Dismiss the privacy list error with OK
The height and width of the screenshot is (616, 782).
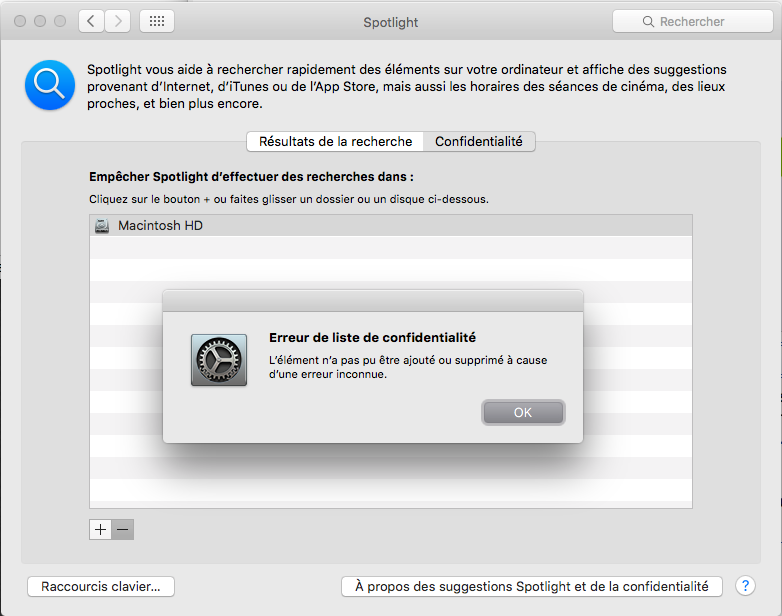click(523, 412)
